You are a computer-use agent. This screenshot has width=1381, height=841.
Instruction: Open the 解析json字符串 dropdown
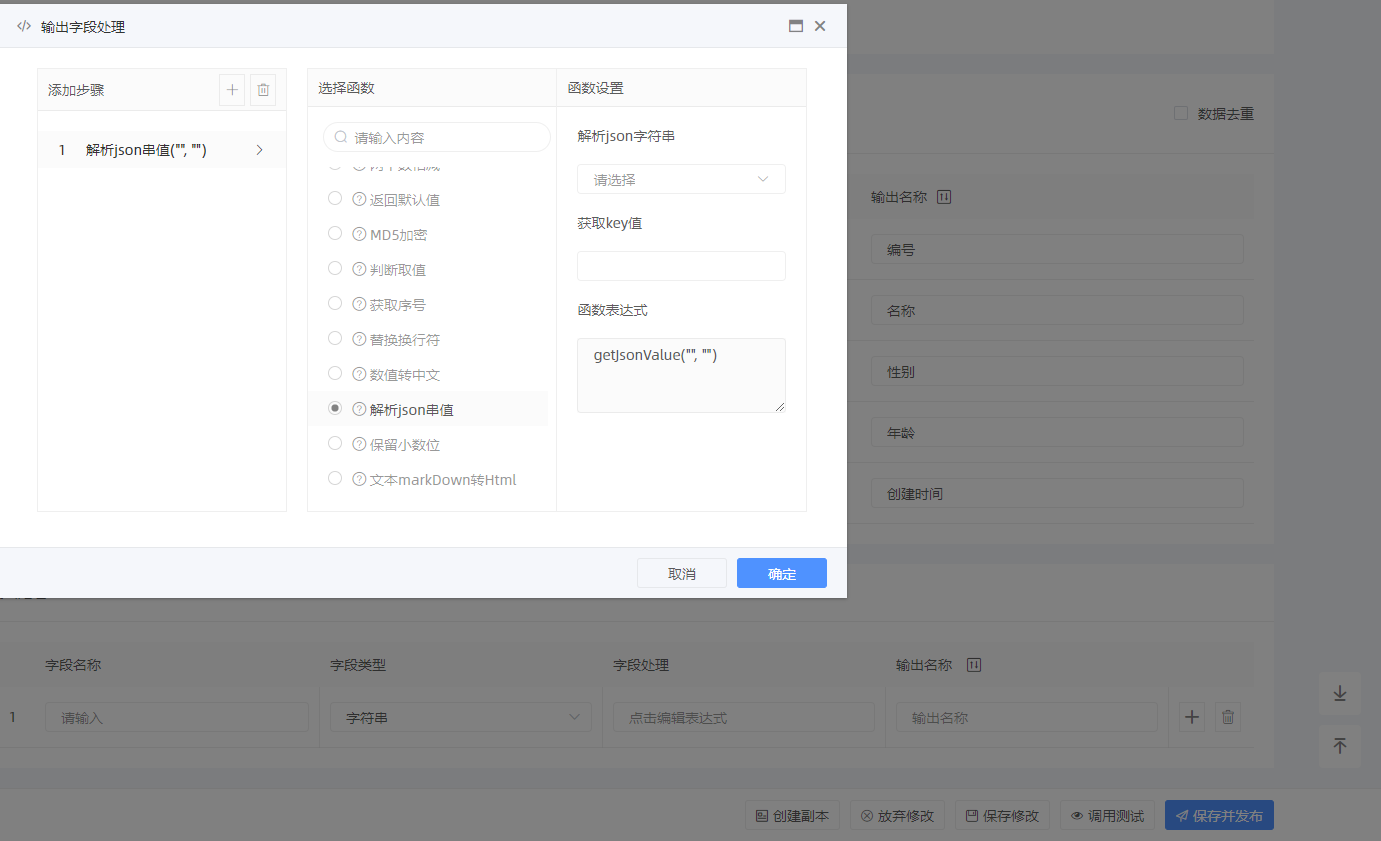click(x=681, y=180)
